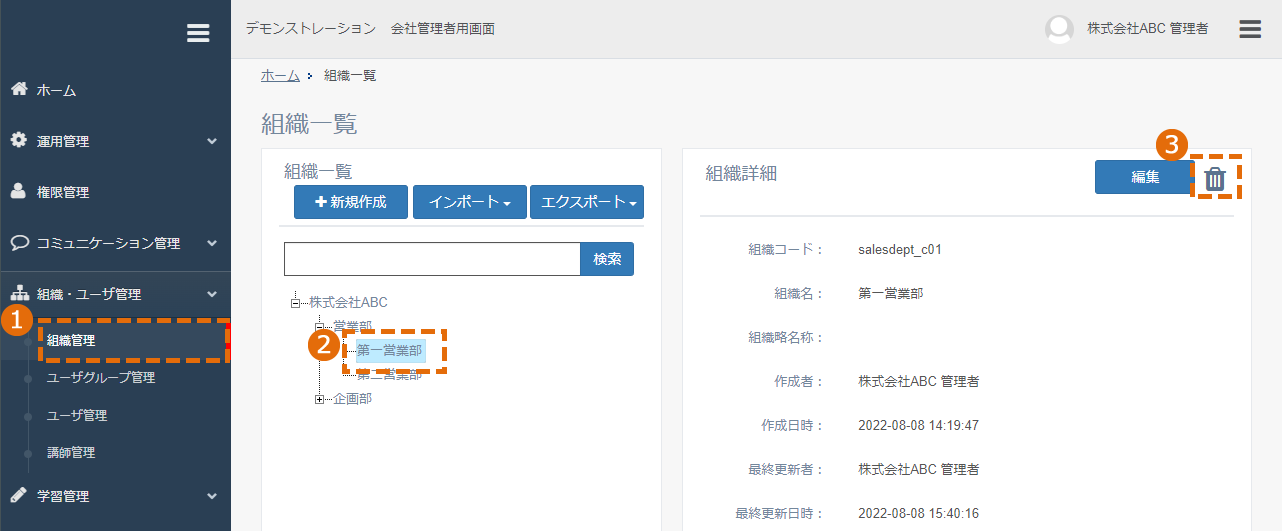1282x531 pixels.
Task: Click 2022-08-08 14:19:47 creation date
Action: pyautogui.click(x=918, y=426)
